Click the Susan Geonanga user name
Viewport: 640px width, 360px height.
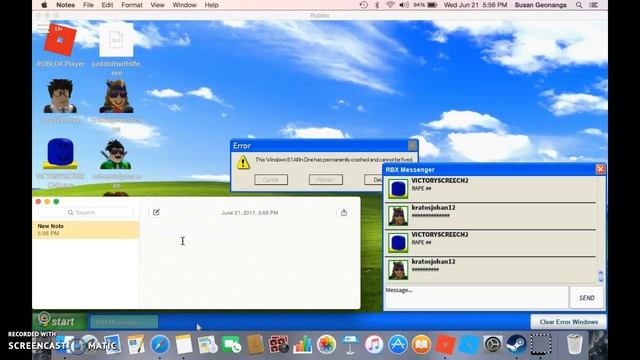point(540,5)
